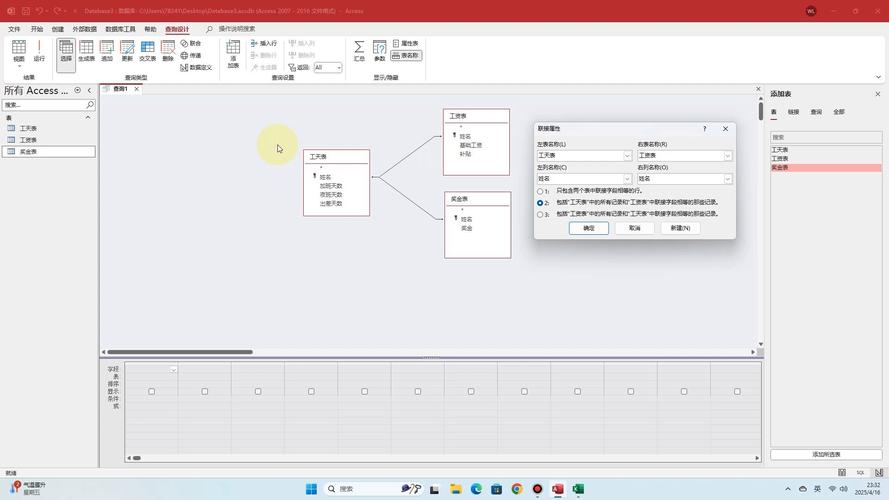This screenshot has width=889, height=500.
Task: Toggle the 汇总 (Totals) sigma icon
Action: 359,51
